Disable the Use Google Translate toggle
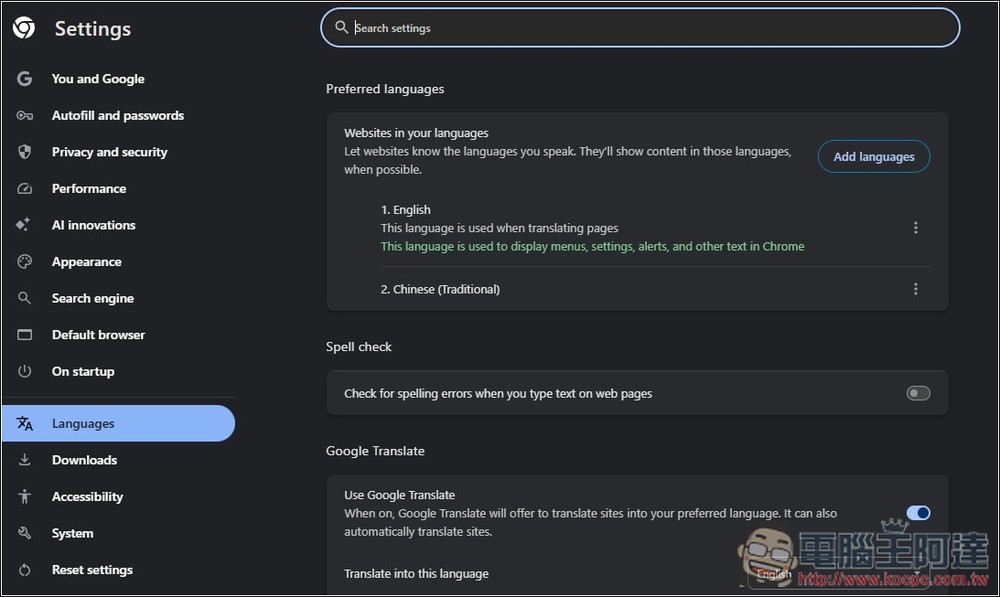The image size is (1000, 597). click(x=917, y=513)
